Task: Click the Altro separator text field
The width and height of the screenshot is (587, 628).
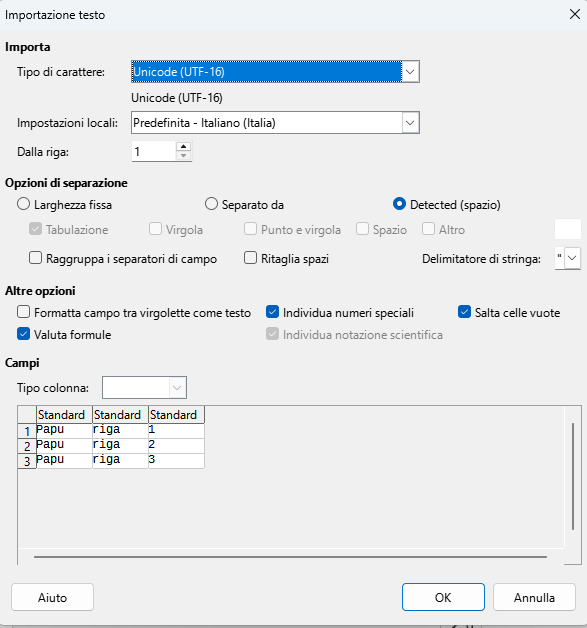Action: [x=568, y=229]
